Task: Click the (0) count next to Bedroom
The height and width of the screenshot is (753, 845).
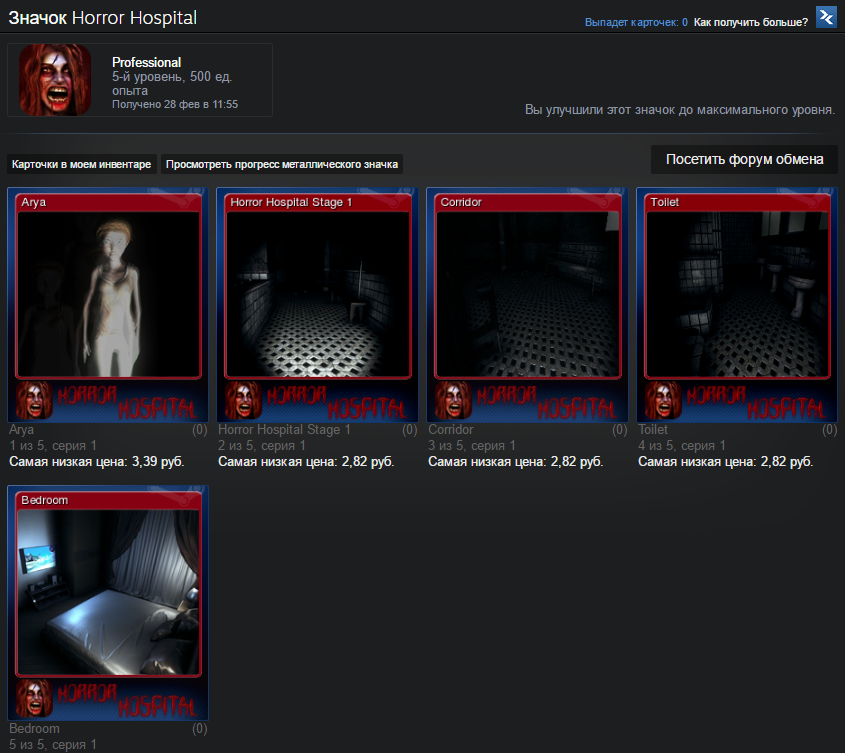Action: (x=199, y=729)
